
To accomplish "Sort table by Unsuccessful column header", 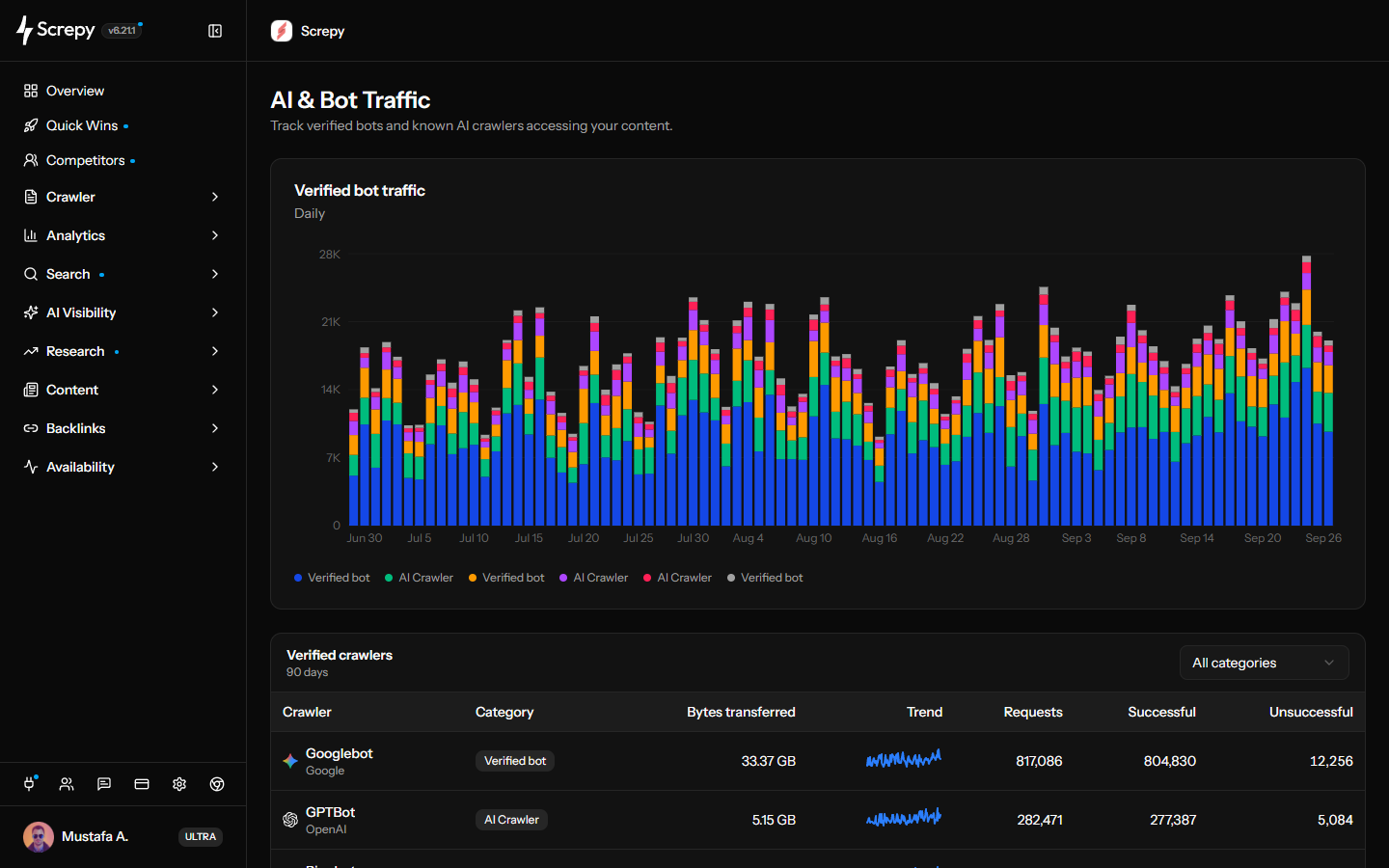I will pyautogui.click(x=1311, y=712).
